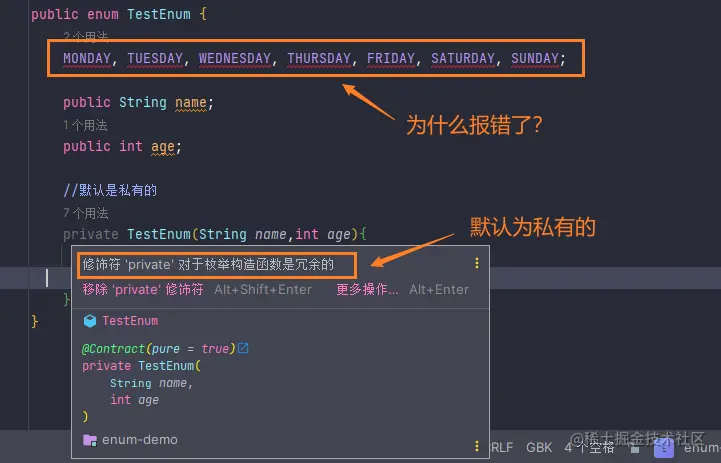Click the String type in the name field declaration
The image size is (721, 463).
143,102
